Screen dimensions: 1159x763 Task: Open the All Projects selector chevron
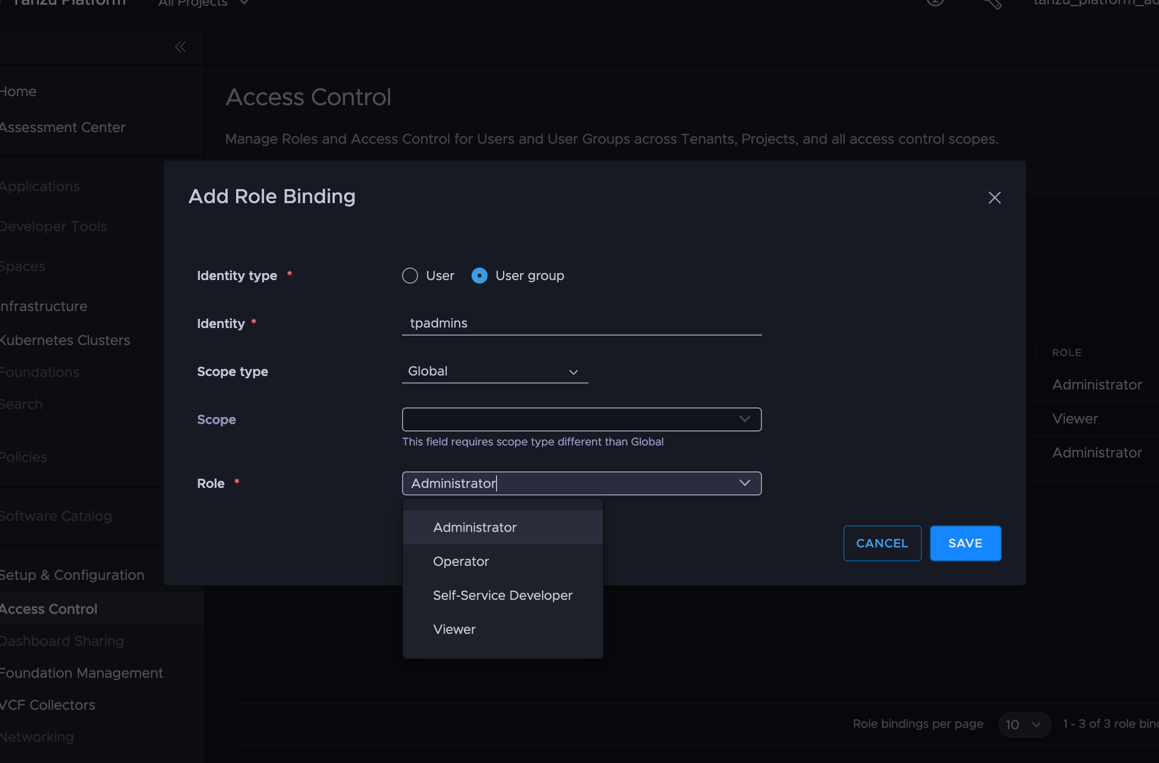(244, 4)
